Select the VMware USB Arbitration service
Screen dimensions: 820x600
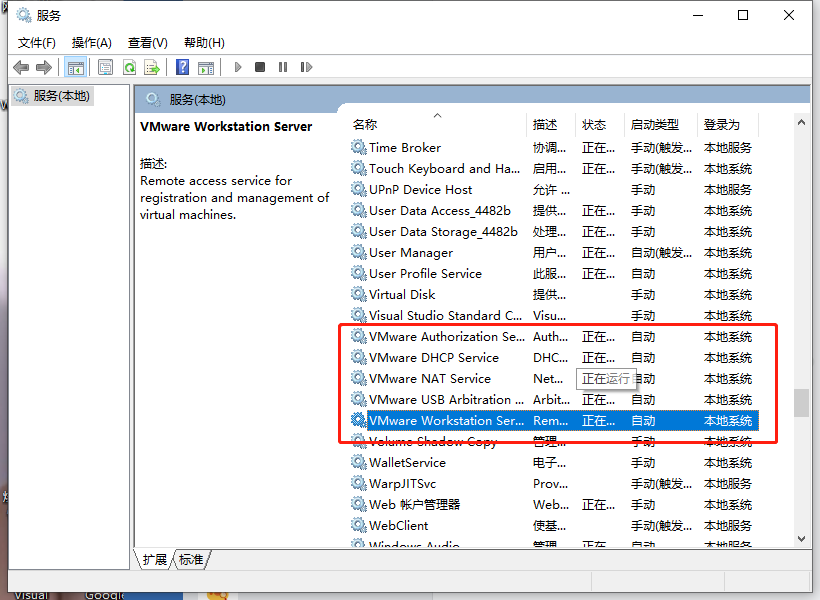(x=554, y=399)
